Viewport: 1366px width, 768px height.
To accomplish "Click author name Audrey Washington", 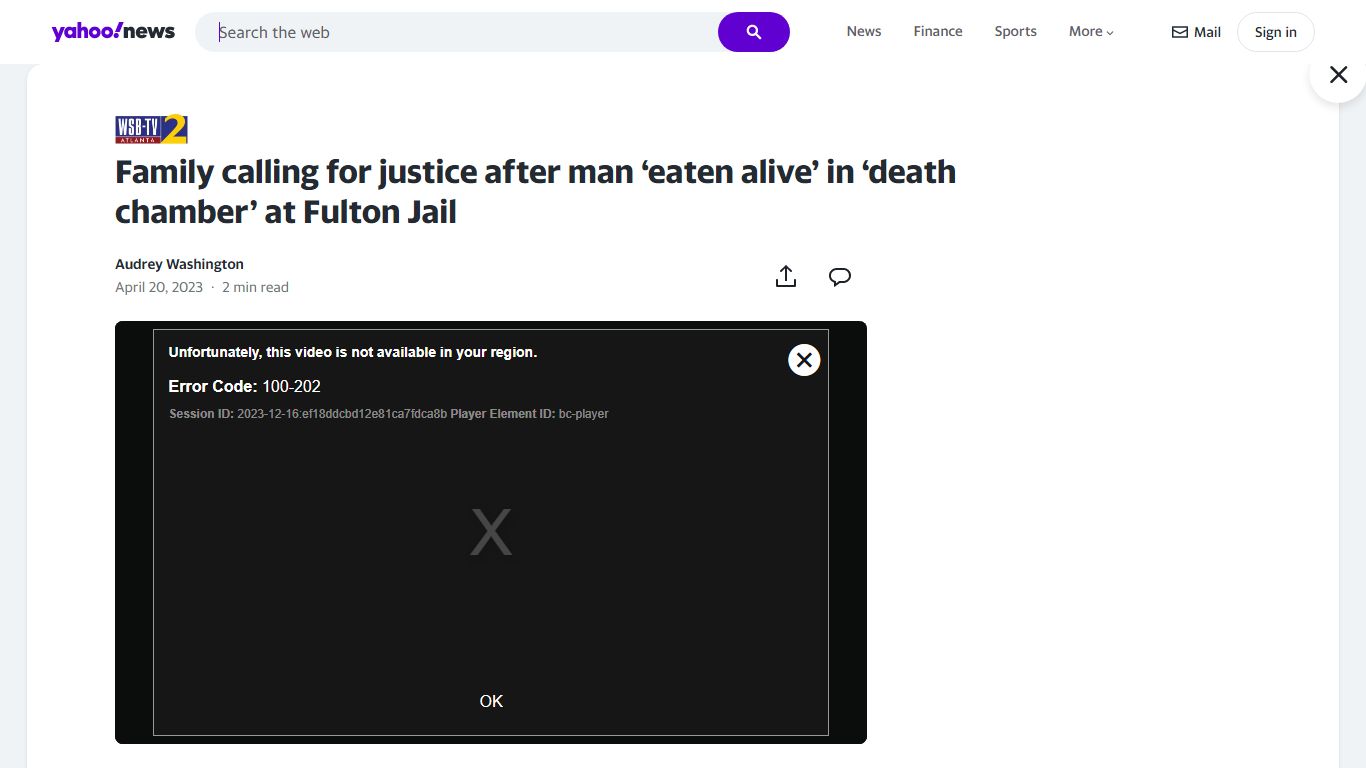I will [x=179, y=264].
